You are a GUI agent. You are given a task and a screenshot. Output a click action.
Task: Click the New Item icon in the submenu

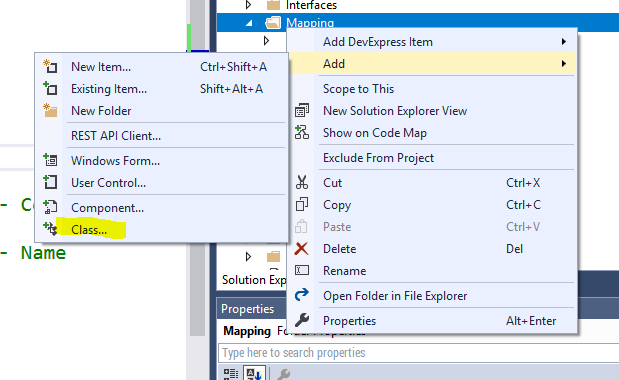(x=50, y=66)
